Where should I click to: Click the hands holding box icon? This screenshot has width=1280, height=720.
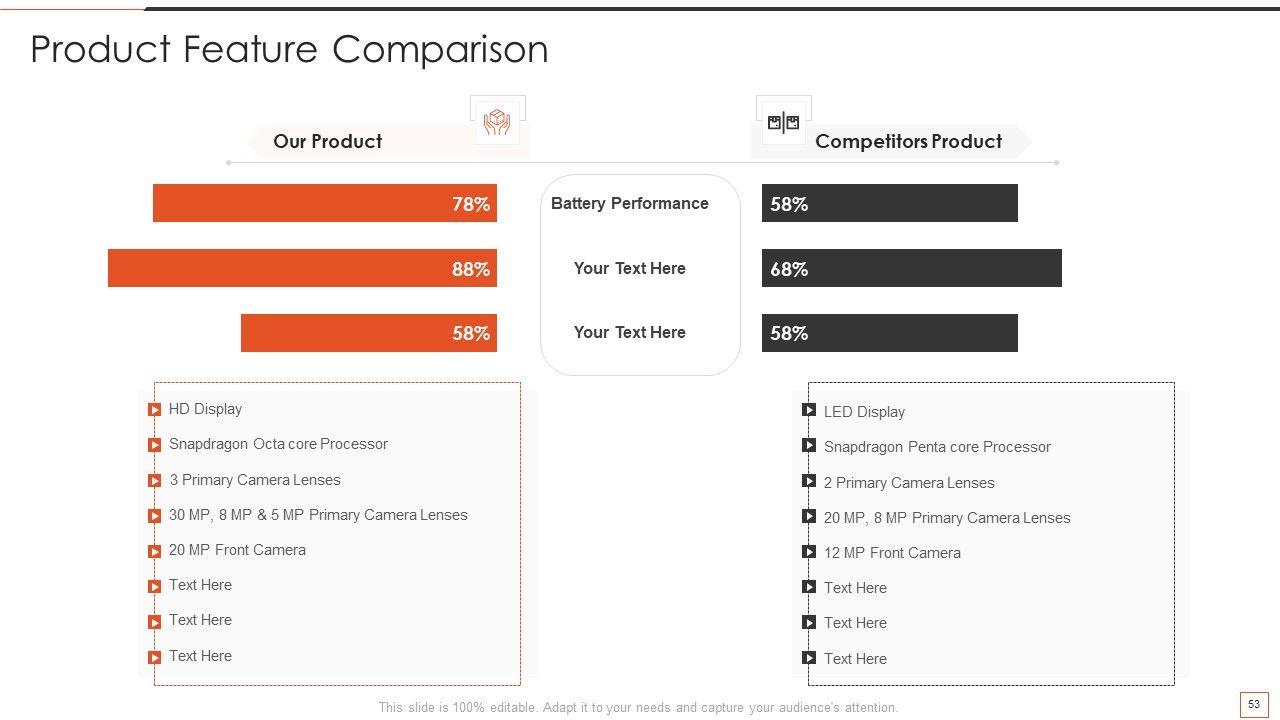point(497,123)
